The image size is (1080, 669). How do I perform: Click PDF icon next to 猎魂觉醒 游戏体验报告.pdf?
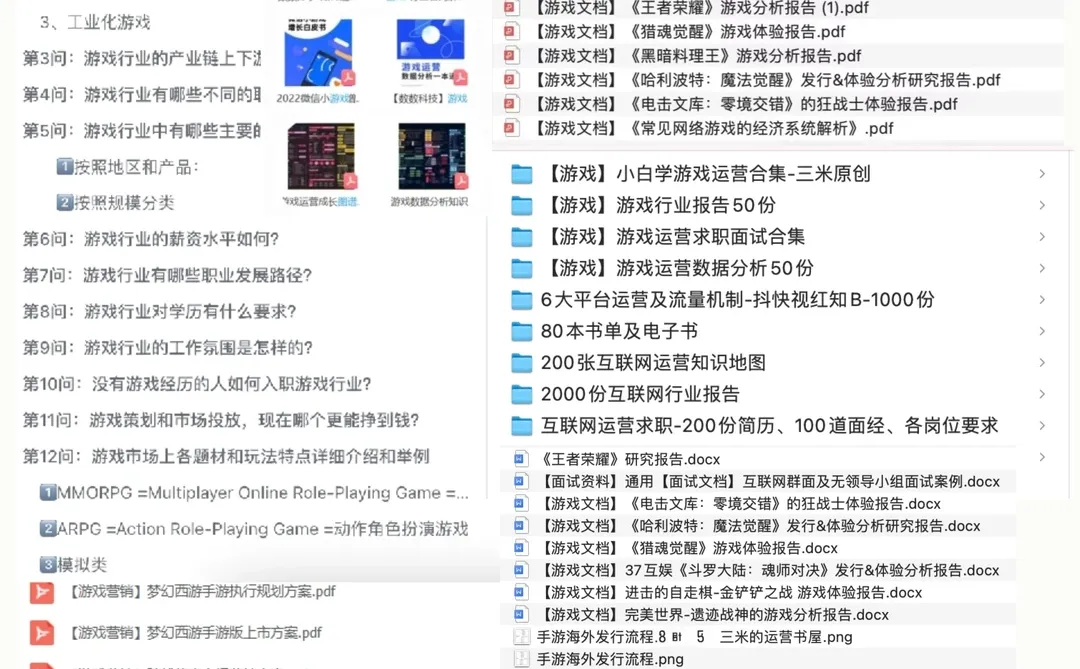tap(510, 31)
